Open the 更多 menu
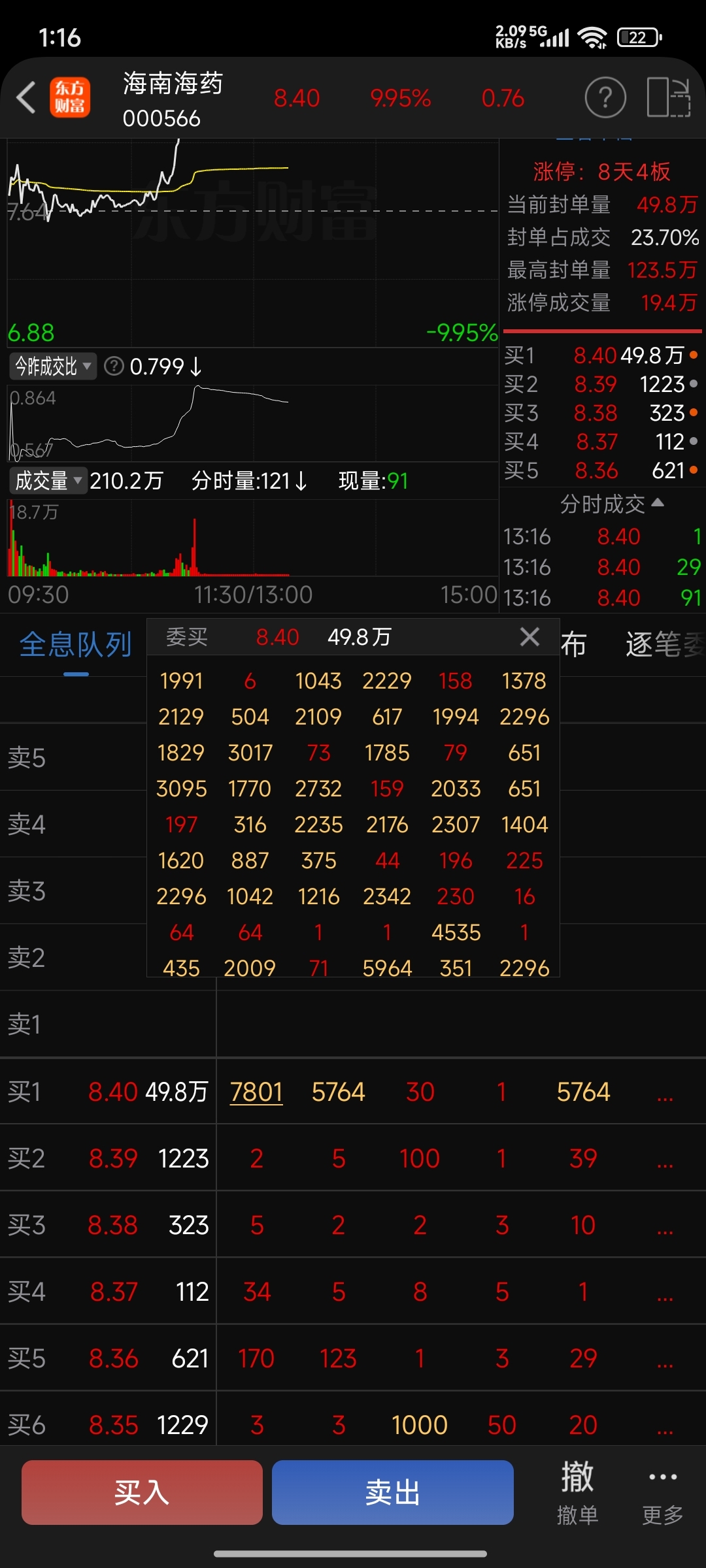Image resolution: width=706 pixels, height=1568 pixels. [x=663, y=1494]
